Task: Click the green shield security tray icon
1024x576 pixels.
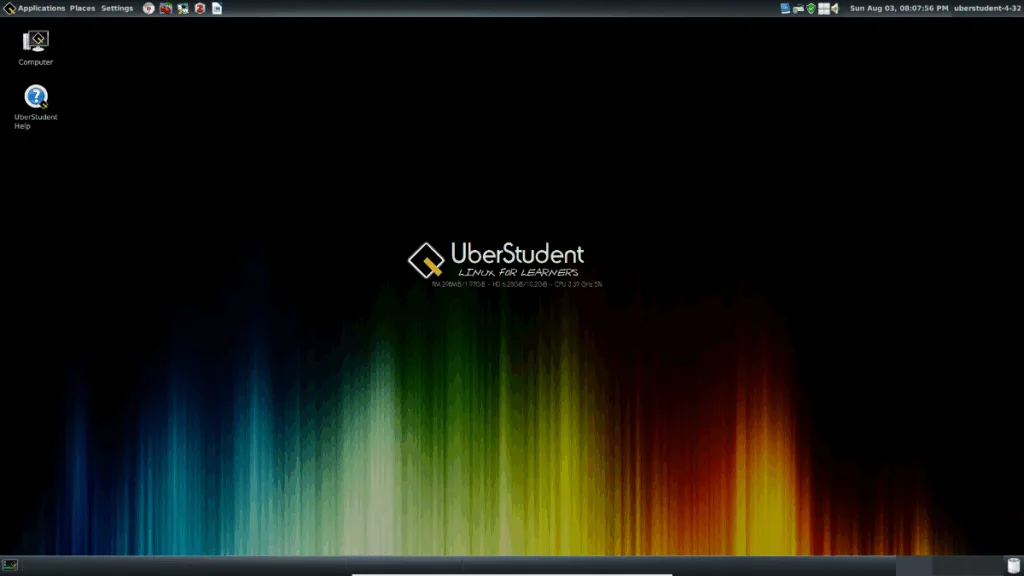Action: click(x=811, y=8)
